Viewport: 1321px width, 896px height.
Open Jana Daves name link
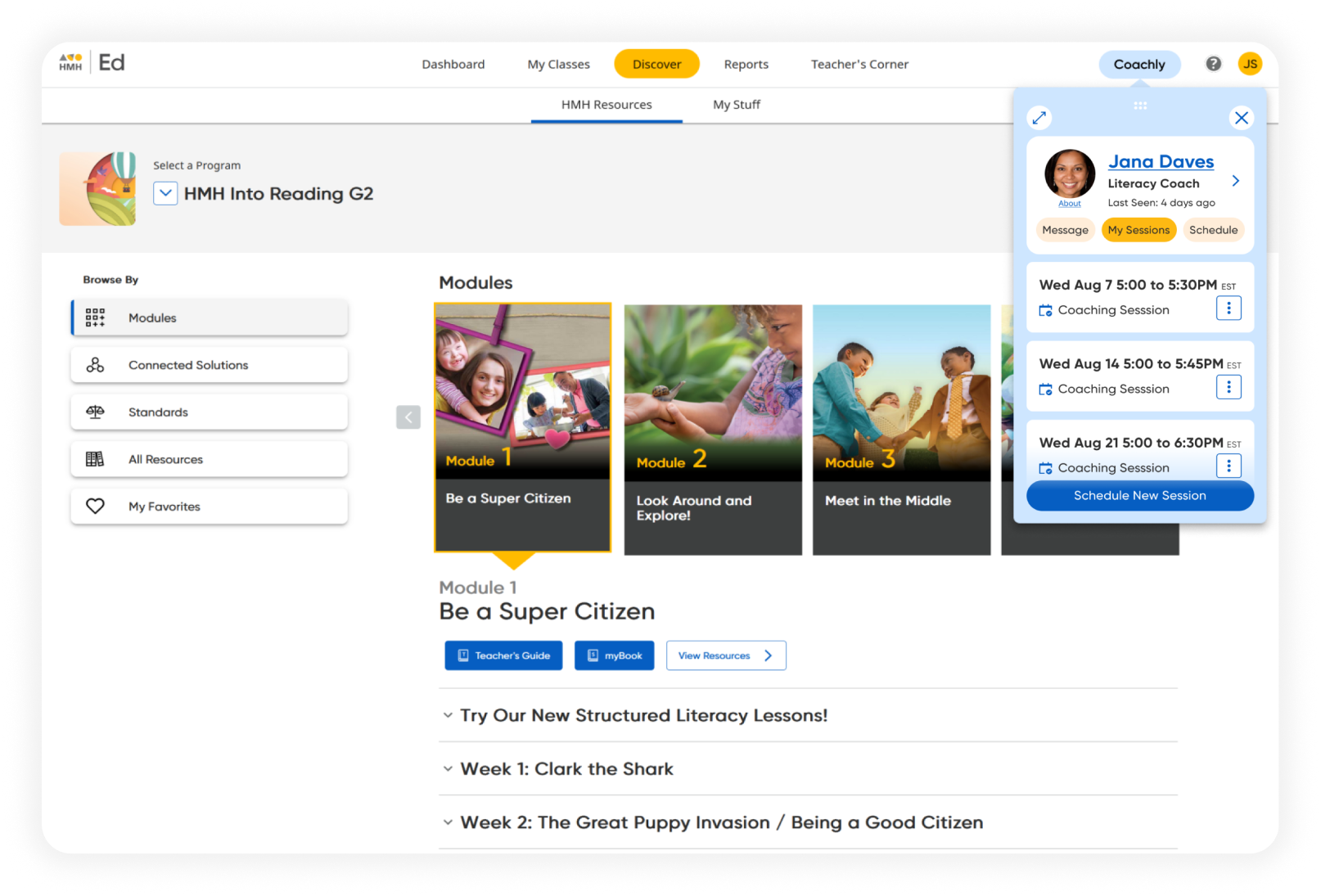click(x=1161, y=162)
